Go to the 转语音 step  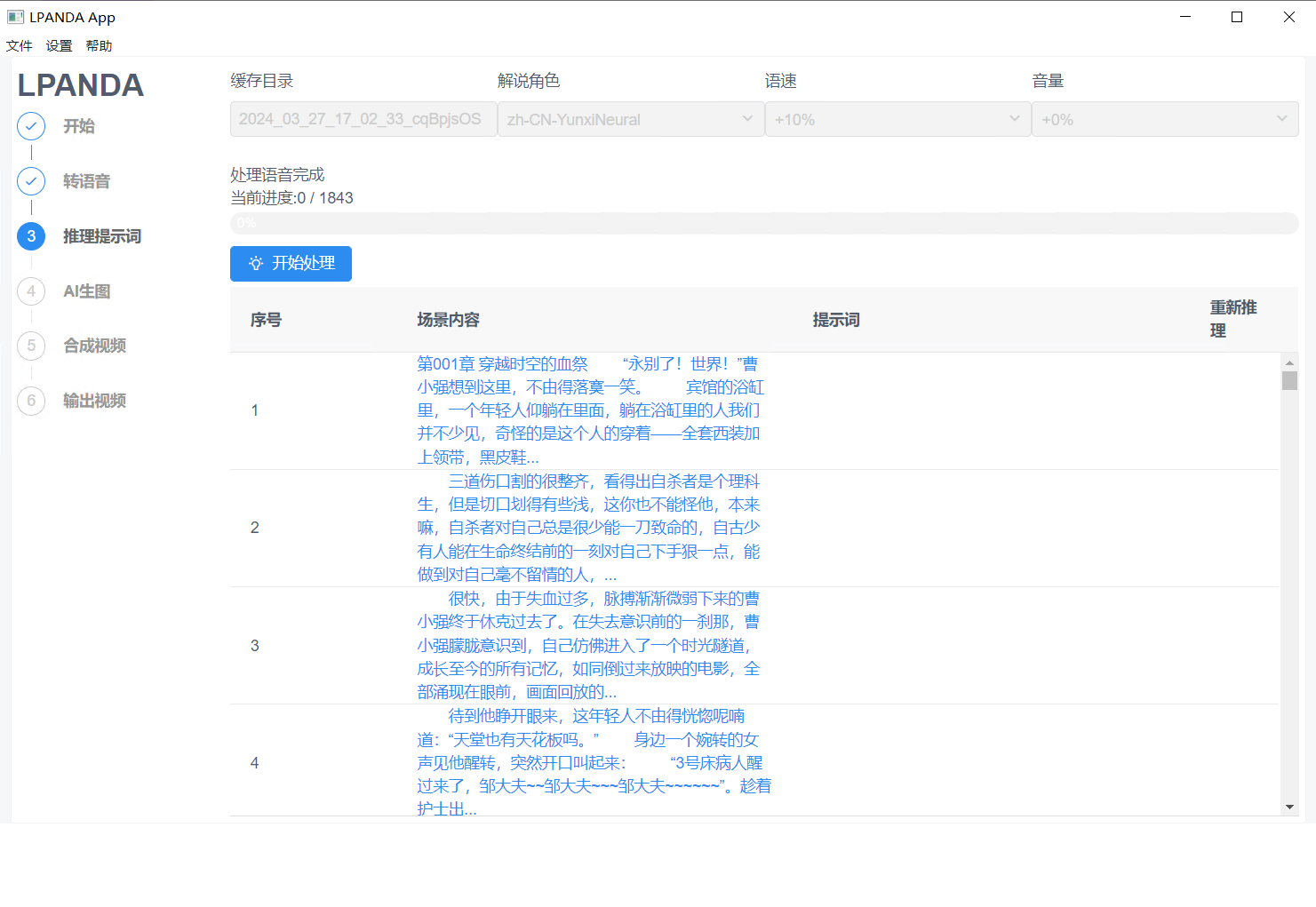tap(87, 181)
